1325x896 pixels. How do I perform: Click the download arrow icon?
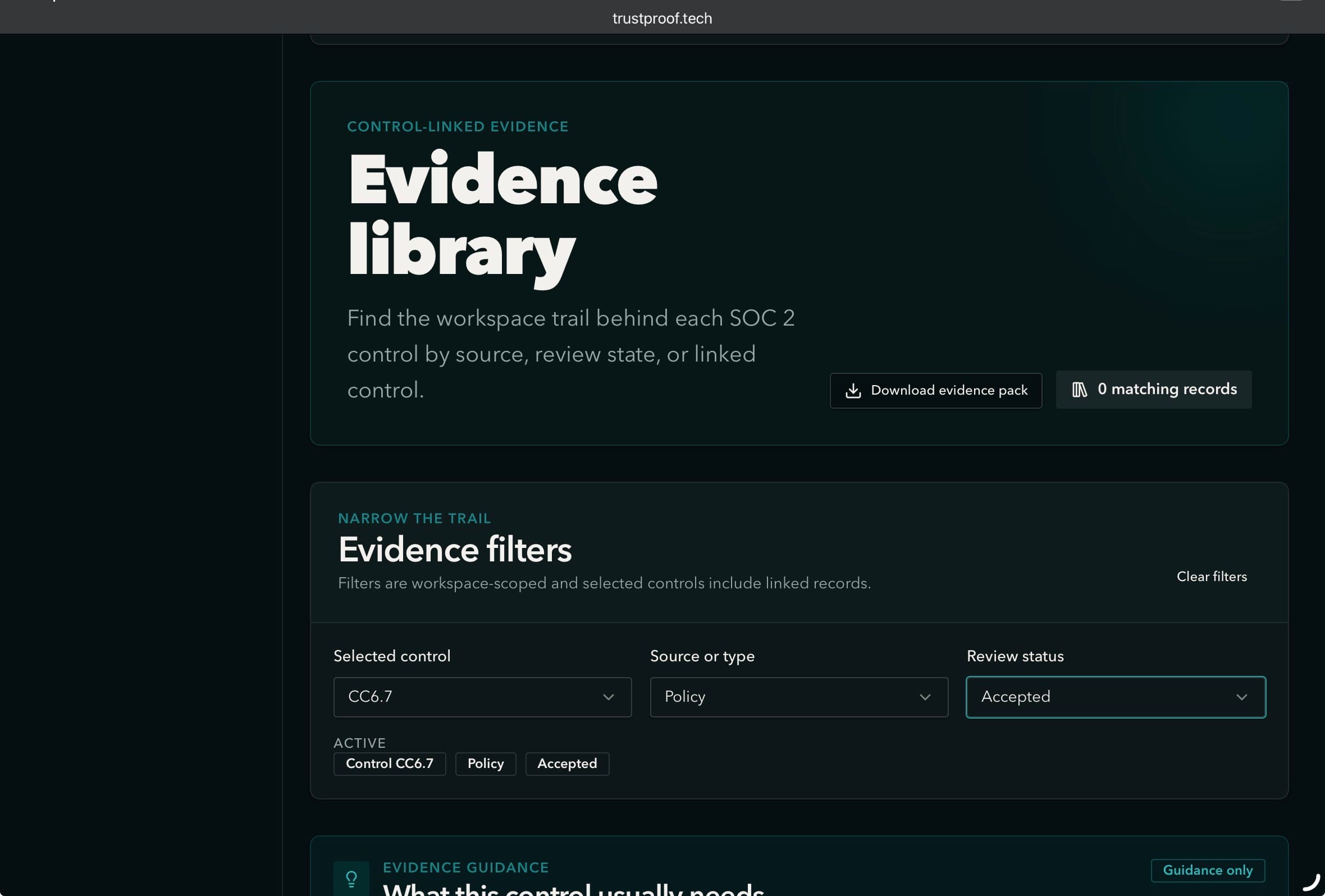tap(853, 390)
